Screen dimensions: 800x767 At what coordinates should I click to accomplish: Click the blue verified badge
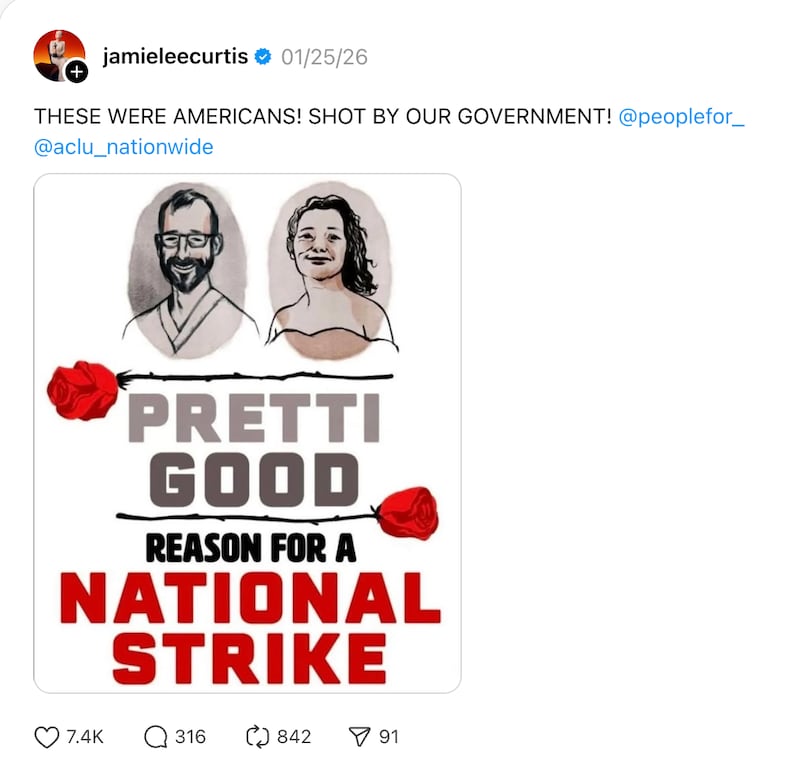262,57
